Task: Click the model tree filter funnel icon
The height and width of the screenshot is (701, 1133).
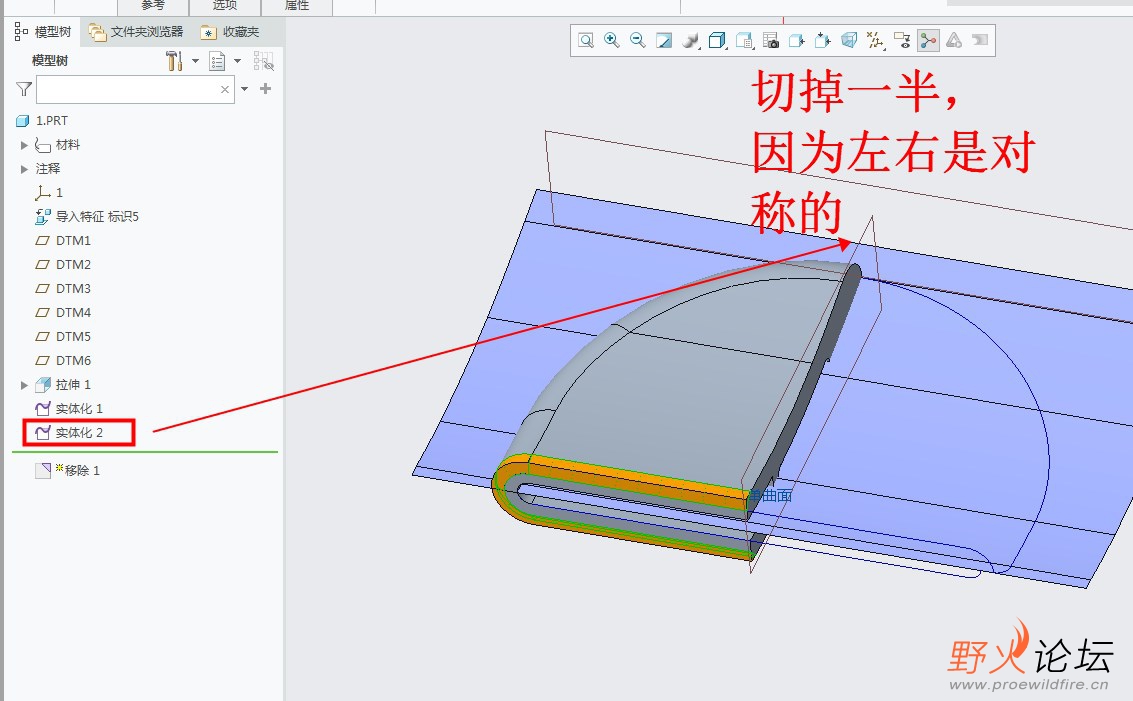Action: 24,89
